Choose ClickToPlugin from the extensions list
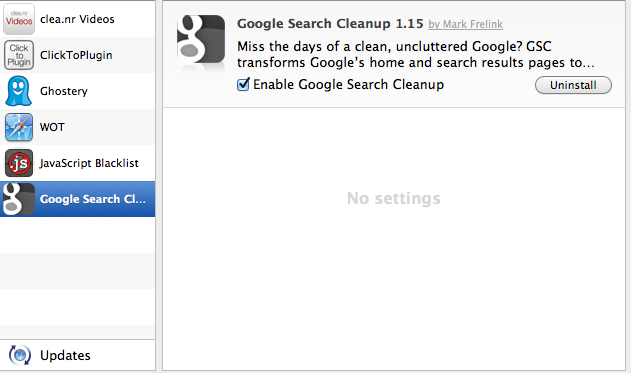The height and width of the screenshot is (373, 631). pos(77,55)
